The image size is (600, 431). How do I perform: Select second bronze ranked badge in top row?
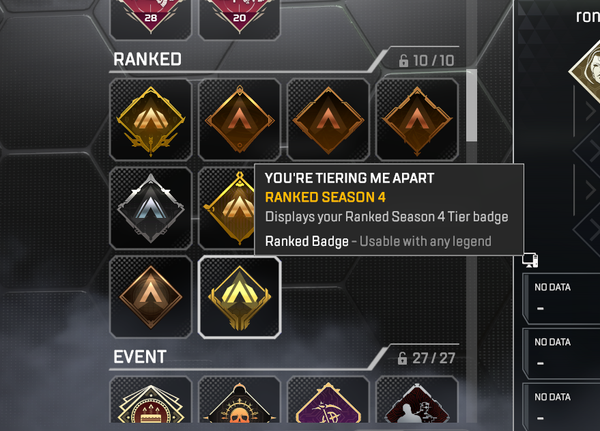240,119
